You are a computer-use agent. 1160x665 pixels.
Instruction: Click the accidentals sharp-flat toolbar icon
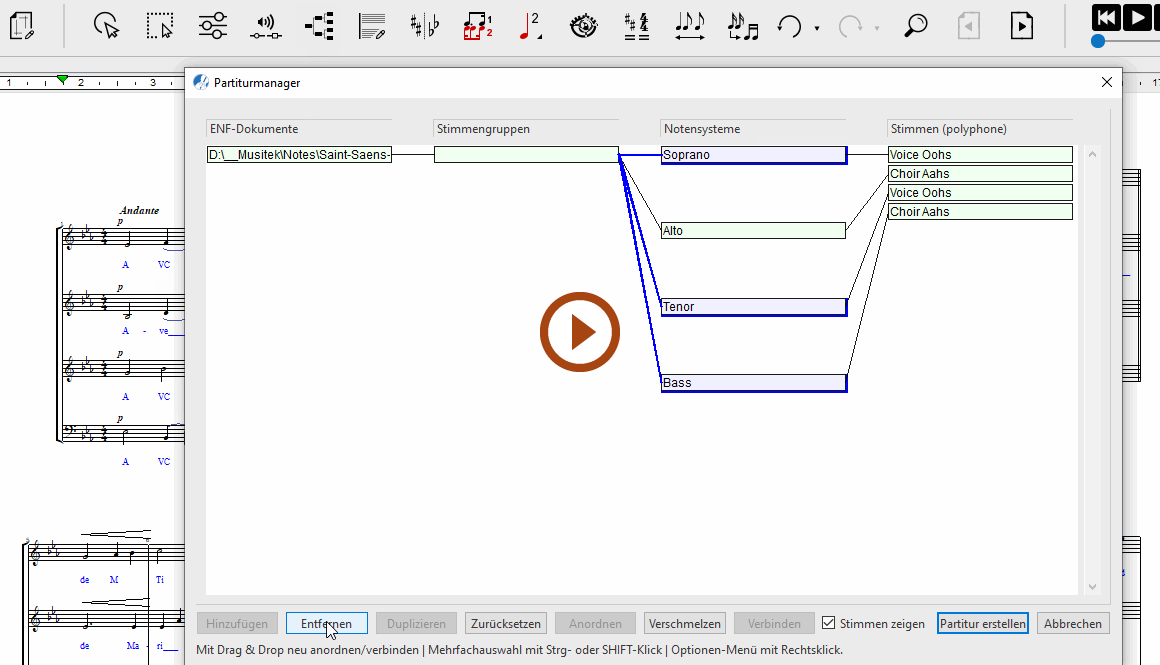point(424,26)
